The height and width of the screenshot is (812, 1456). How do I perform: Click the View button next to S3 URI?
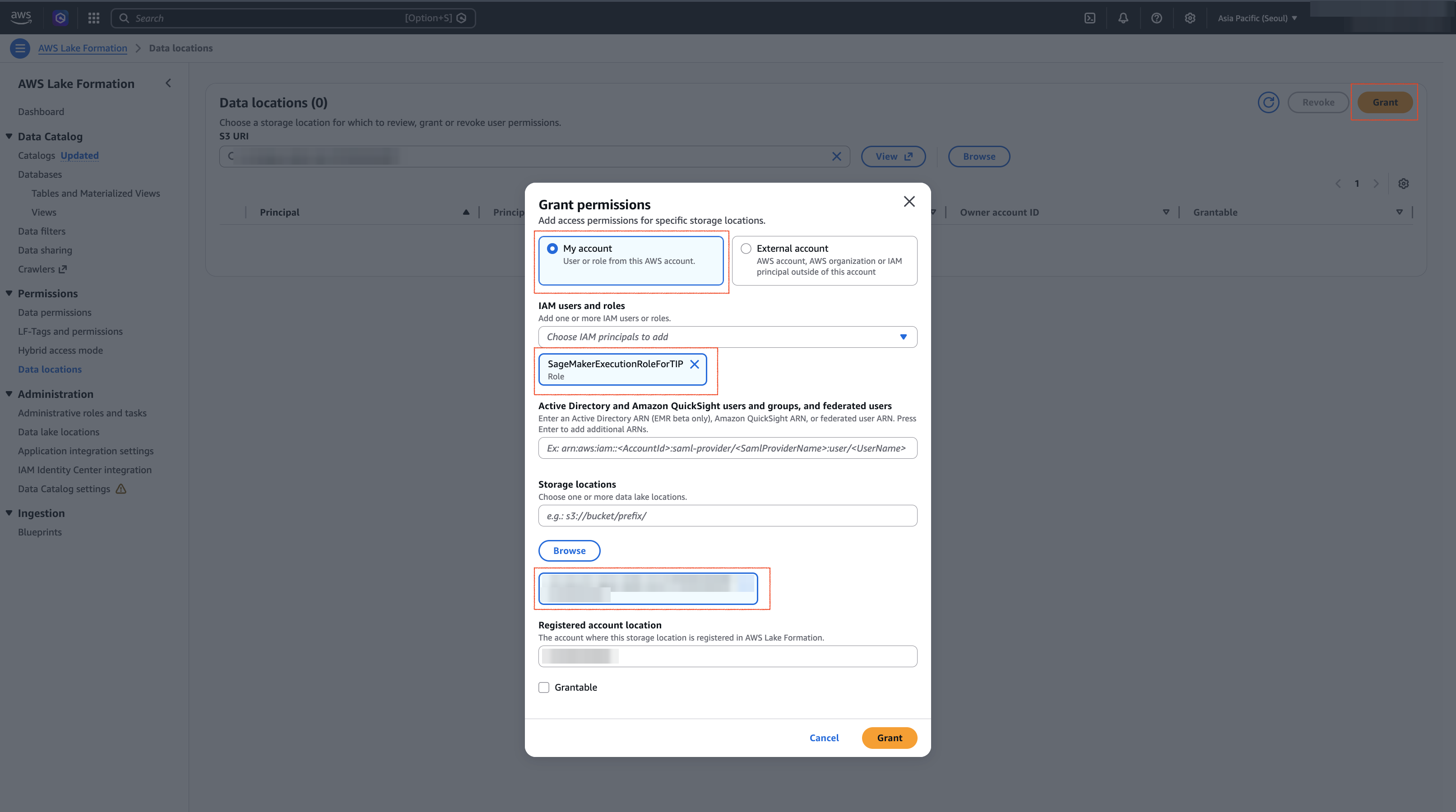(x=893, y=157)
